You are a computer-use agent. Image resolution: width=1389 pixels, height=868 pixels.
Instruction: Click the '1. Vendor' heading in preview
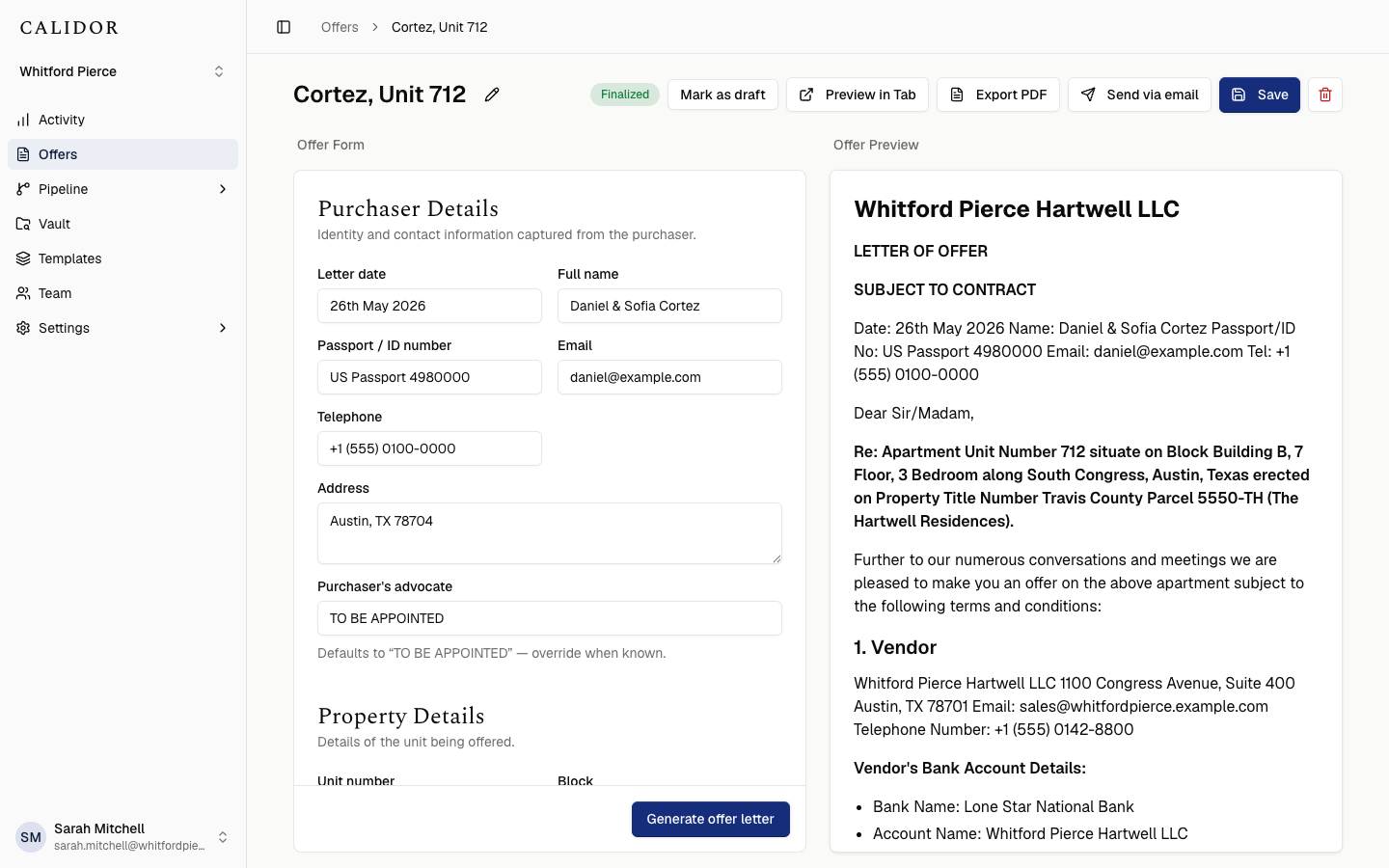(x=895, y=647)
